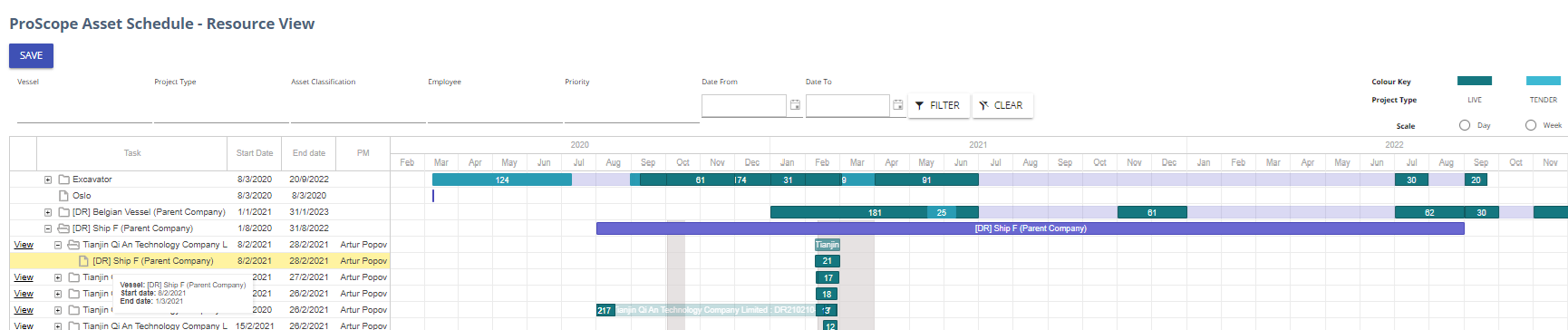Screen dimensions: 1568x330
Task: Expand the Excavator tree row
Action: (x=48, y=180)
